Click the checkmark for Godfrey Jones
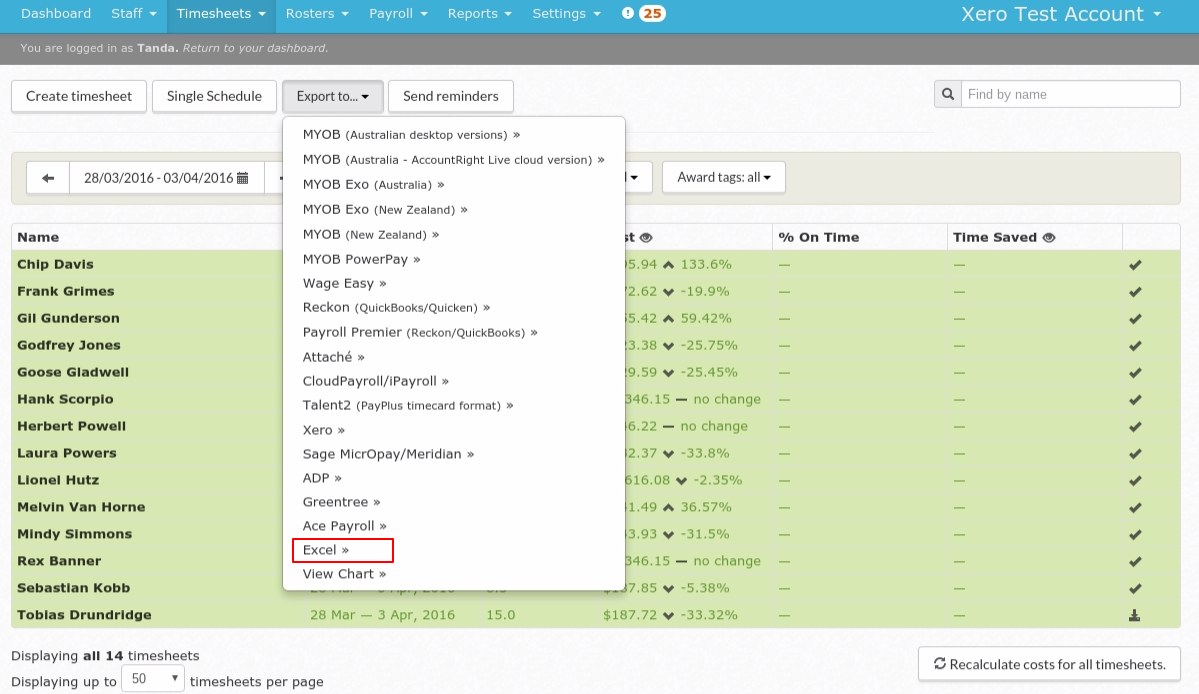1199x694 pixels. pos(1135,345)
